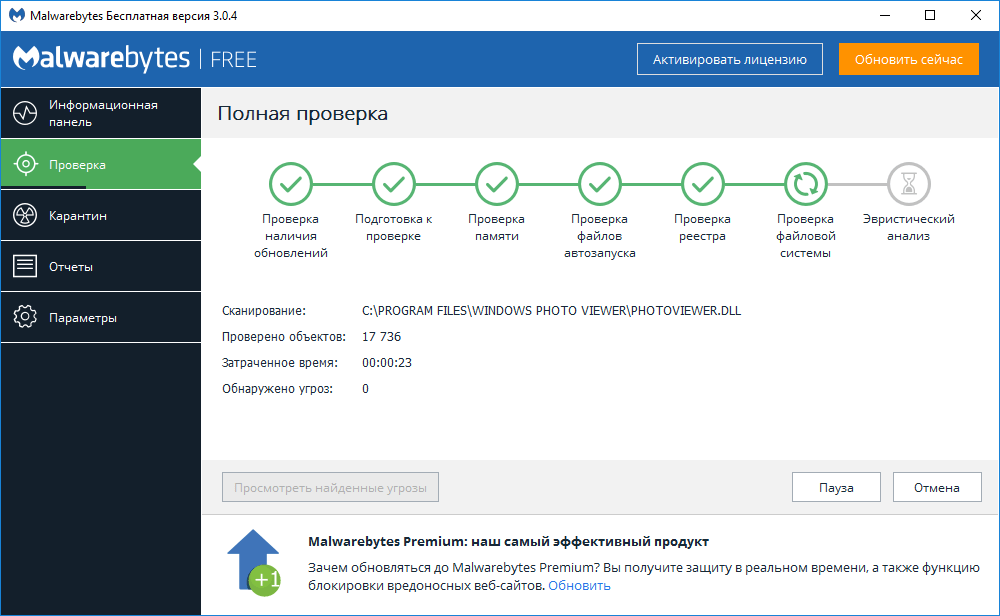This screenshot has width=1000, height=616.
Task: Click the Подготовка к проверке checkmark icon
Action: (394, 184)
